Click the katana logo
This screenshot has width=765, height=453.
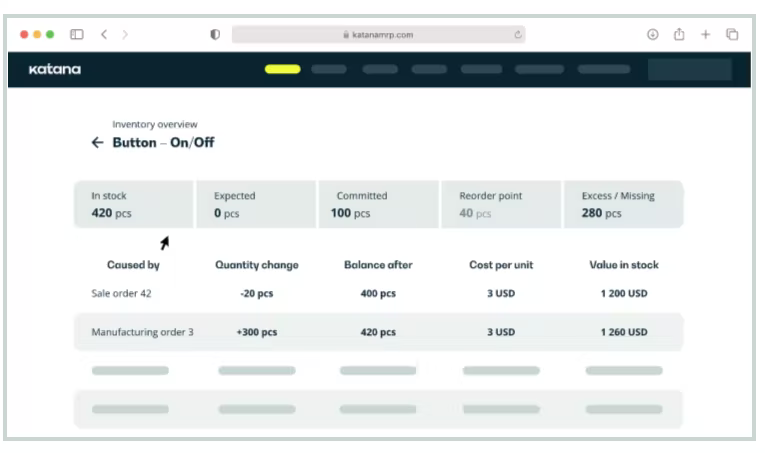pyautogui.click(x=55, y=69)
